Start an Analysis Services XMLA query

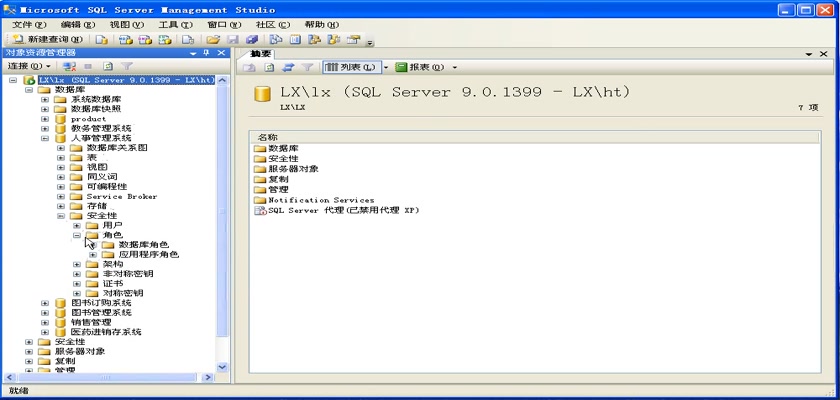coord(166,40)
